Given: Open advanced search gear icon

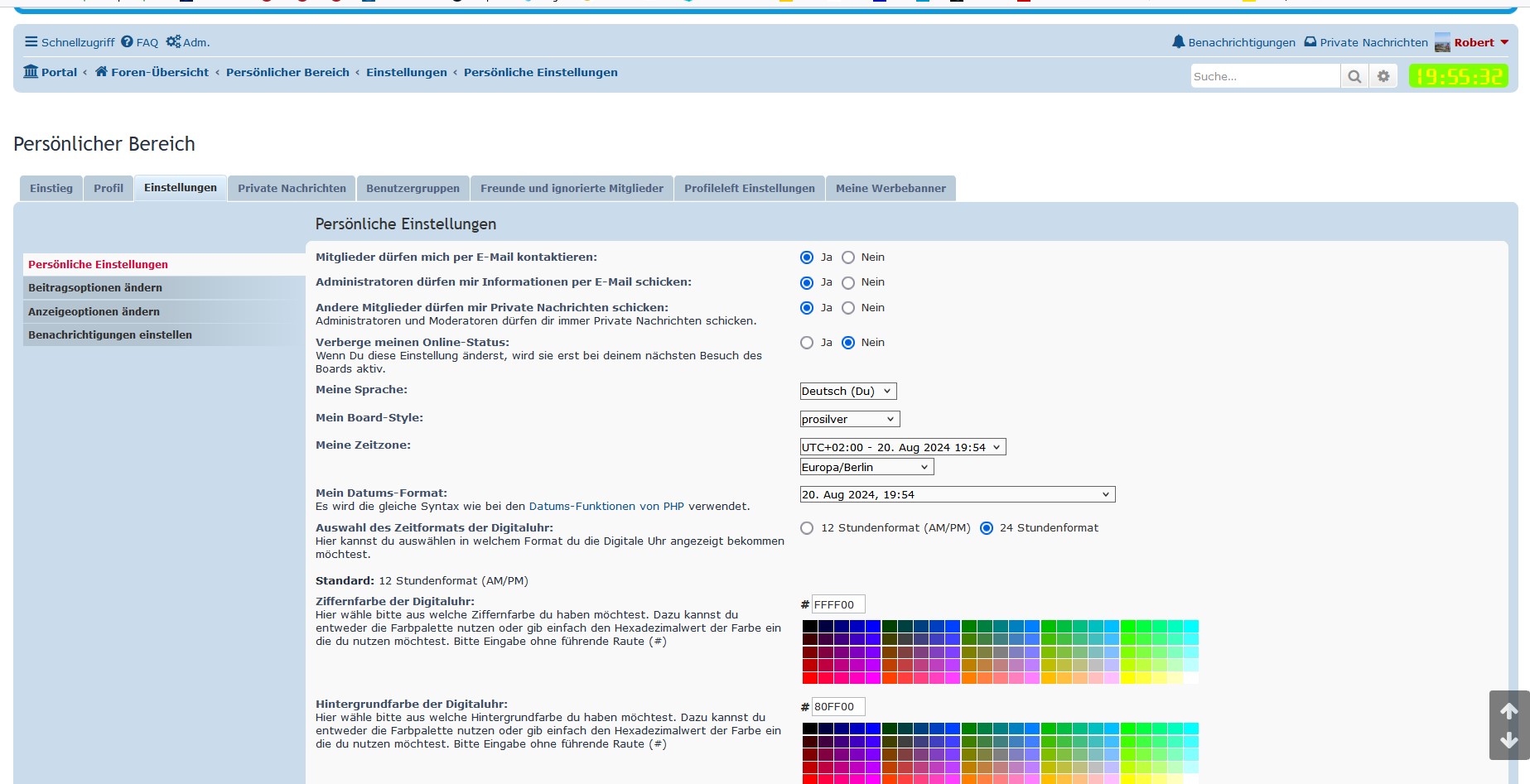Looking at the screenshot, I should point(1383,76).
